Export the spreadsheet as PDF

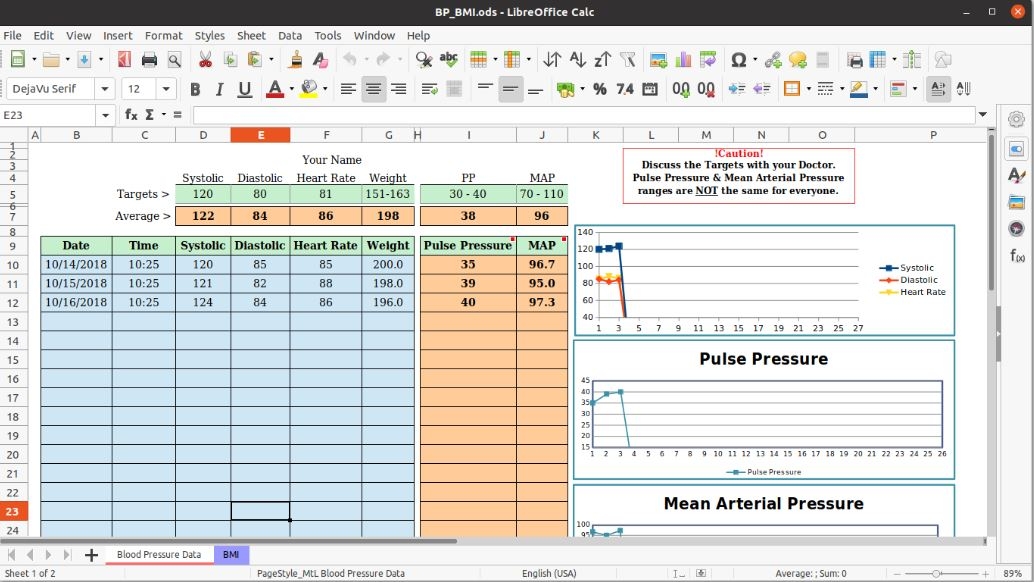click(x=123, y=60)
